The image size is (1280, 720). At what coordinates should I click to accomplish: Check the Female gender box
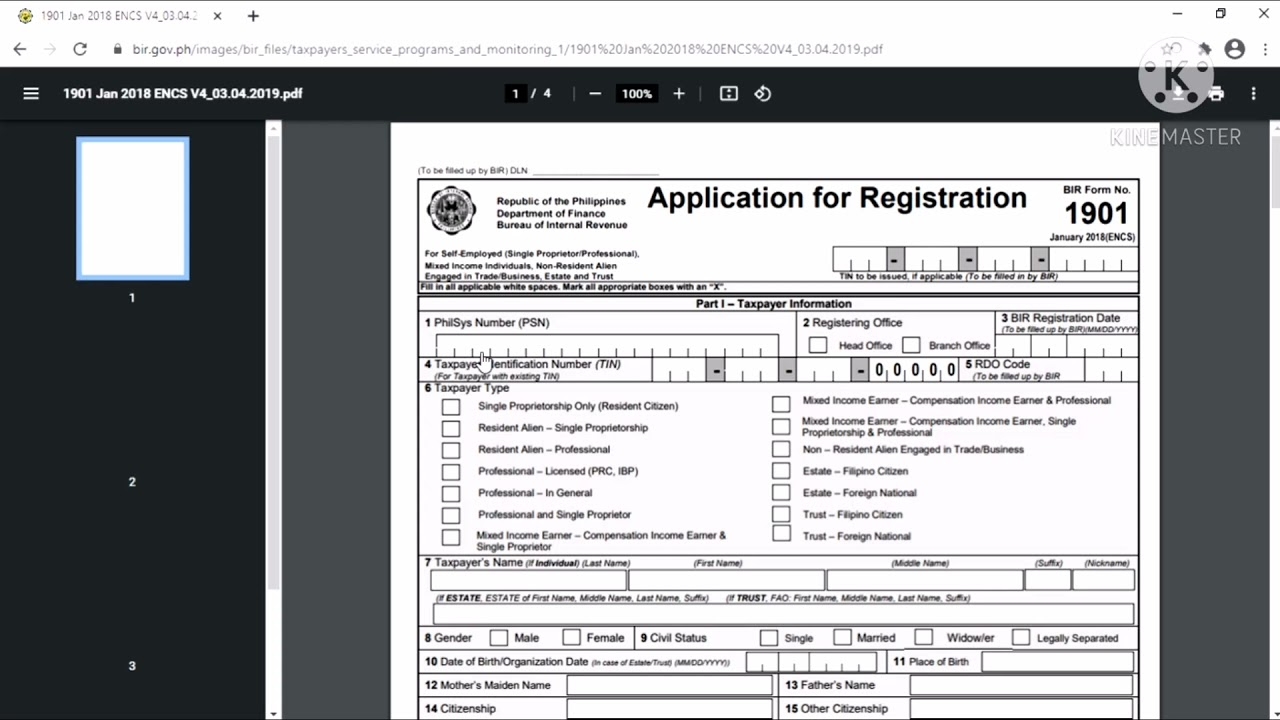(571, 638)
